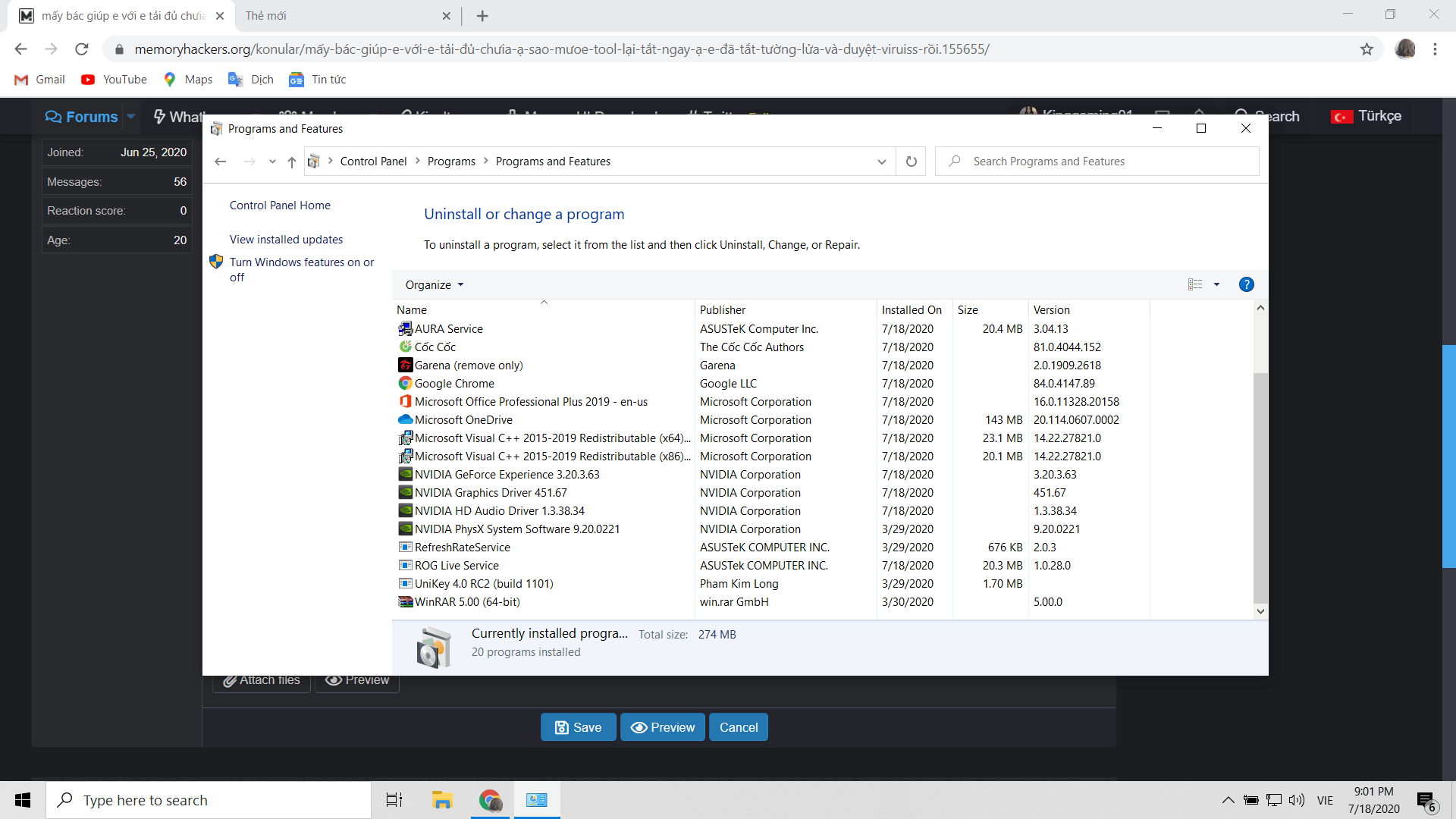Open Task View on taskbar
Image resolution: width=1456 pixels, height=819 pixels.
394,800
